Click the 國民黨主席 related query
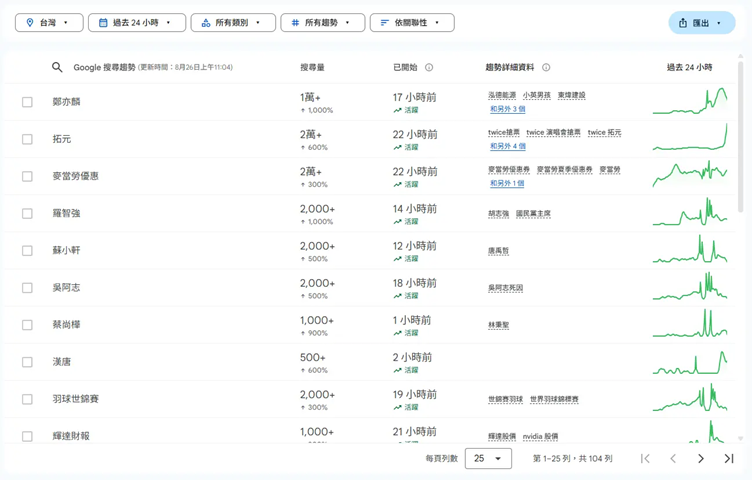 pos(533,214)
